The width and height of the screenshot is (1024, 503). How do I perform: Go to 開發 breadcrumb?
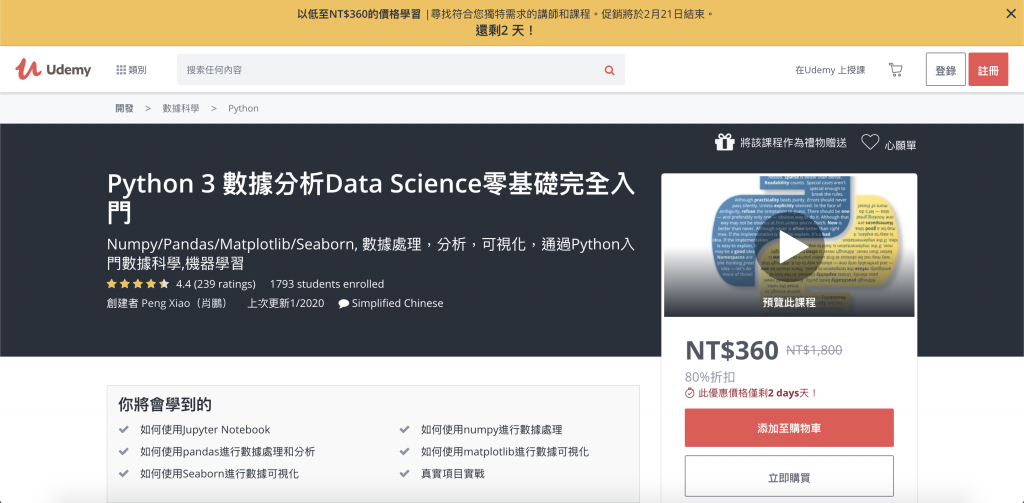coord(124,108)
